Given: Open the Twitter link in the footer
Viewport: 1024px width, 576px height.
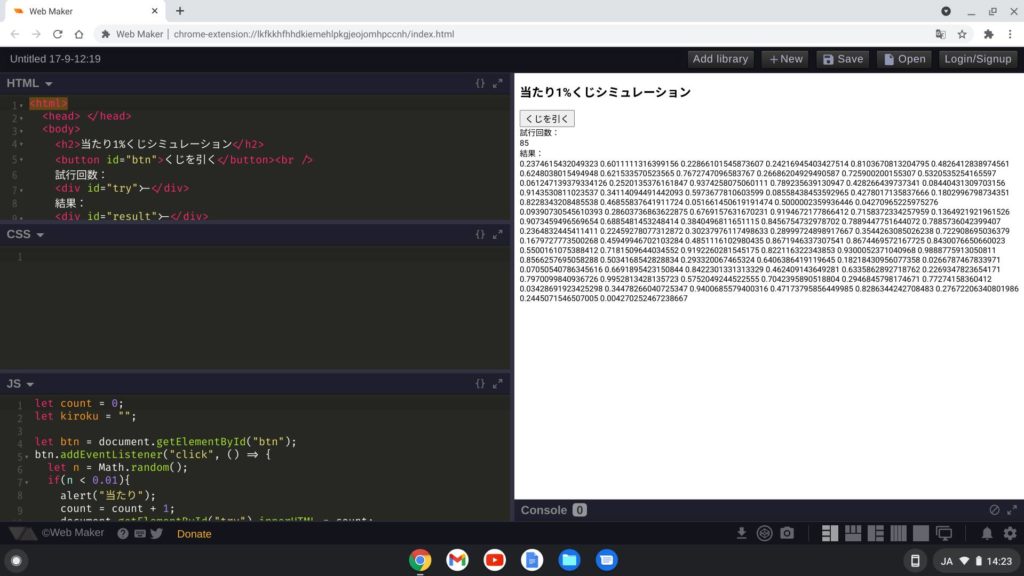Looking at the screenshot, I should tap(157, 534).
